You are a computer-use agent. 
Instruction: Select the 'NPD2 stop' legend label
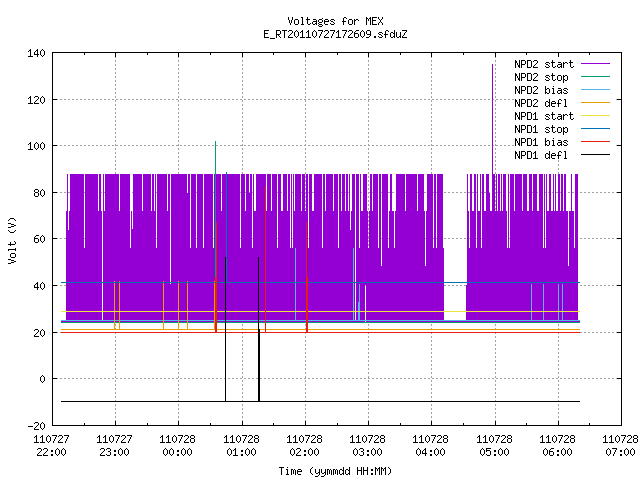541,77
